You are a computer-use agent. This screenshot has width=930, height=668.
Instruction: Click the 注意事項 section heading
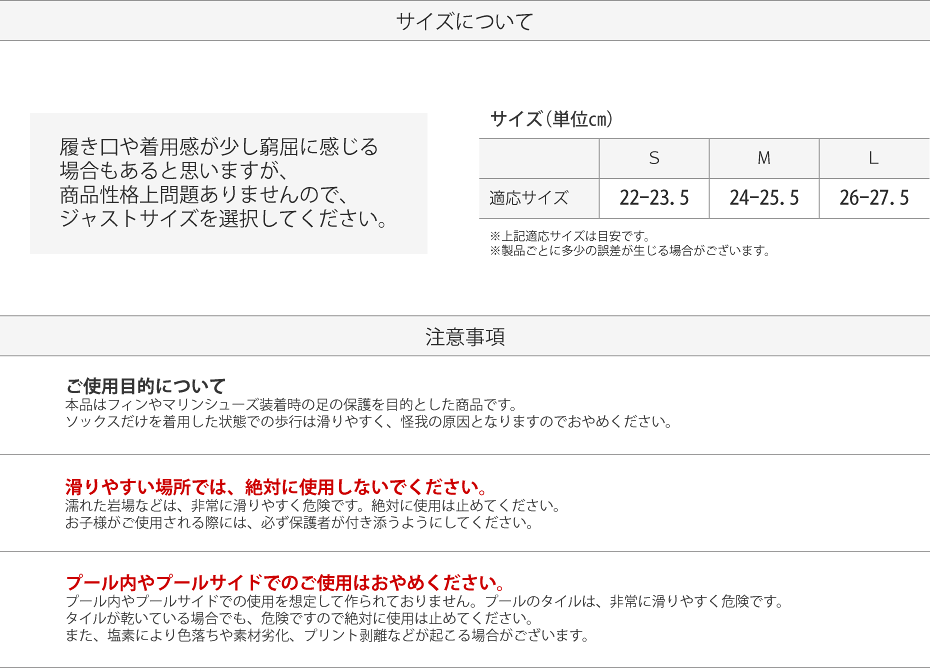[x=464, y=337]
